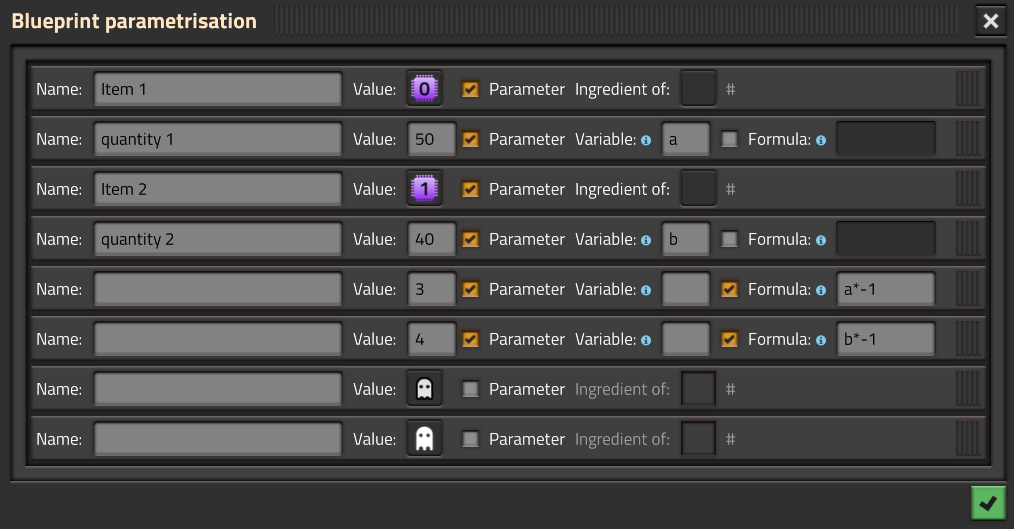The width and height of the screenshot is (1014, 529).
Task: Close the Blueprint parametrisation window
Action: tap(990, 21)
